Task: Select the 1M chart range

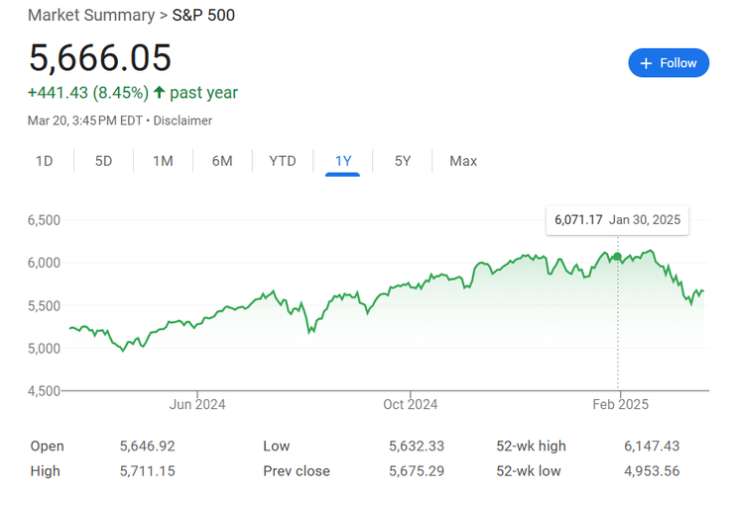Action: pos(163,161)
